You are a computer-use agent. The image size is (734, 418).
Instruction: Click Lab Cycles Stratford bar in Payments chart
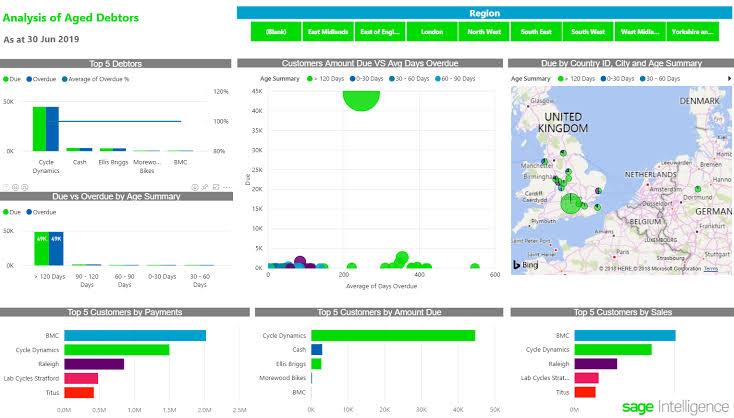[81, 378]
